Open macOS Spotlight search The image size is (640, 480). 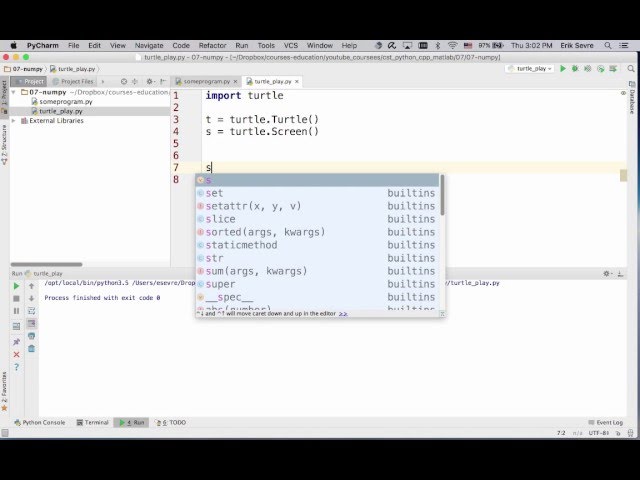tap(608, 45)
